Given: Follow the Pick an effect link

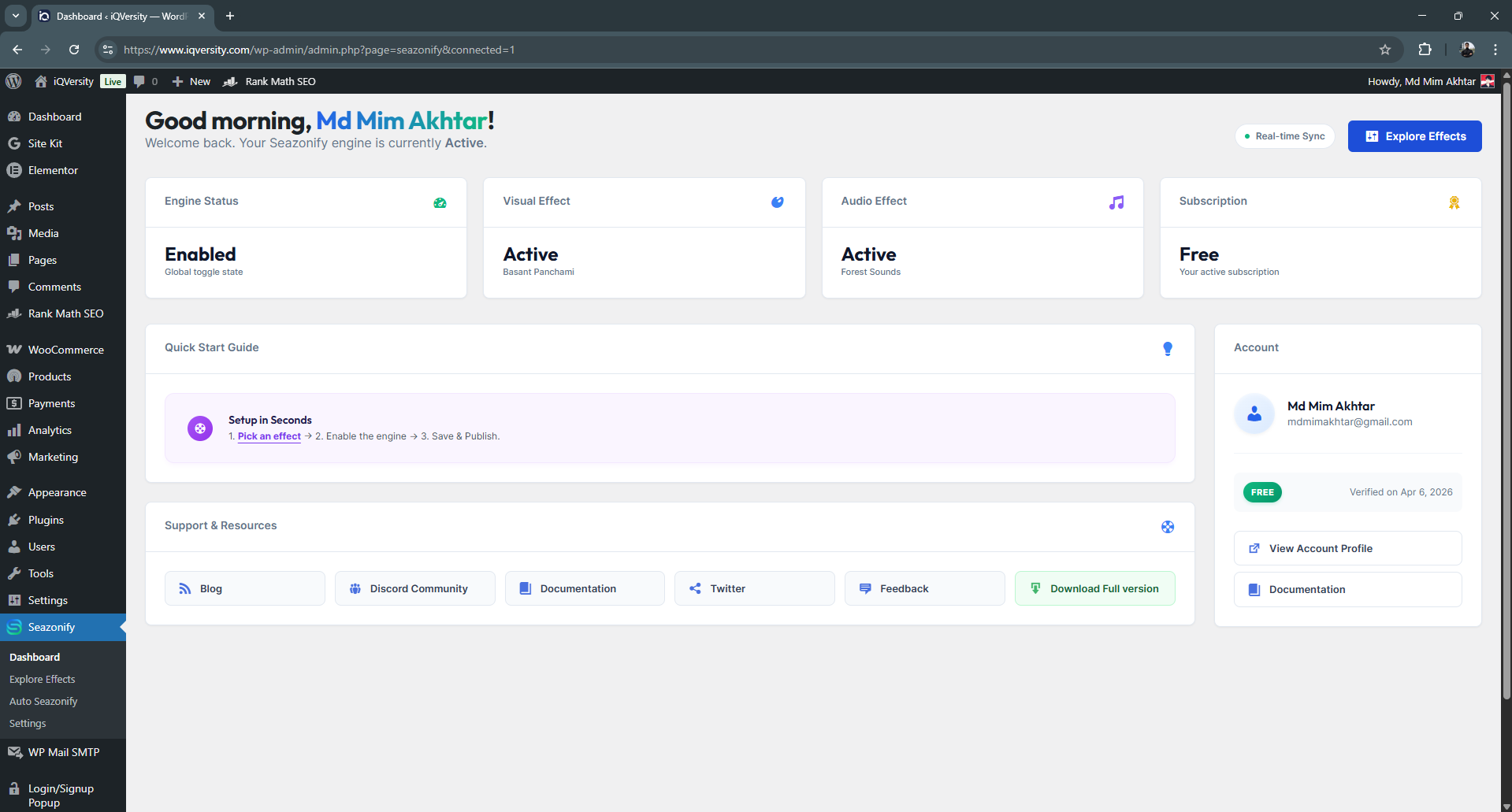Looking at the screenshot, I should 269,436.
